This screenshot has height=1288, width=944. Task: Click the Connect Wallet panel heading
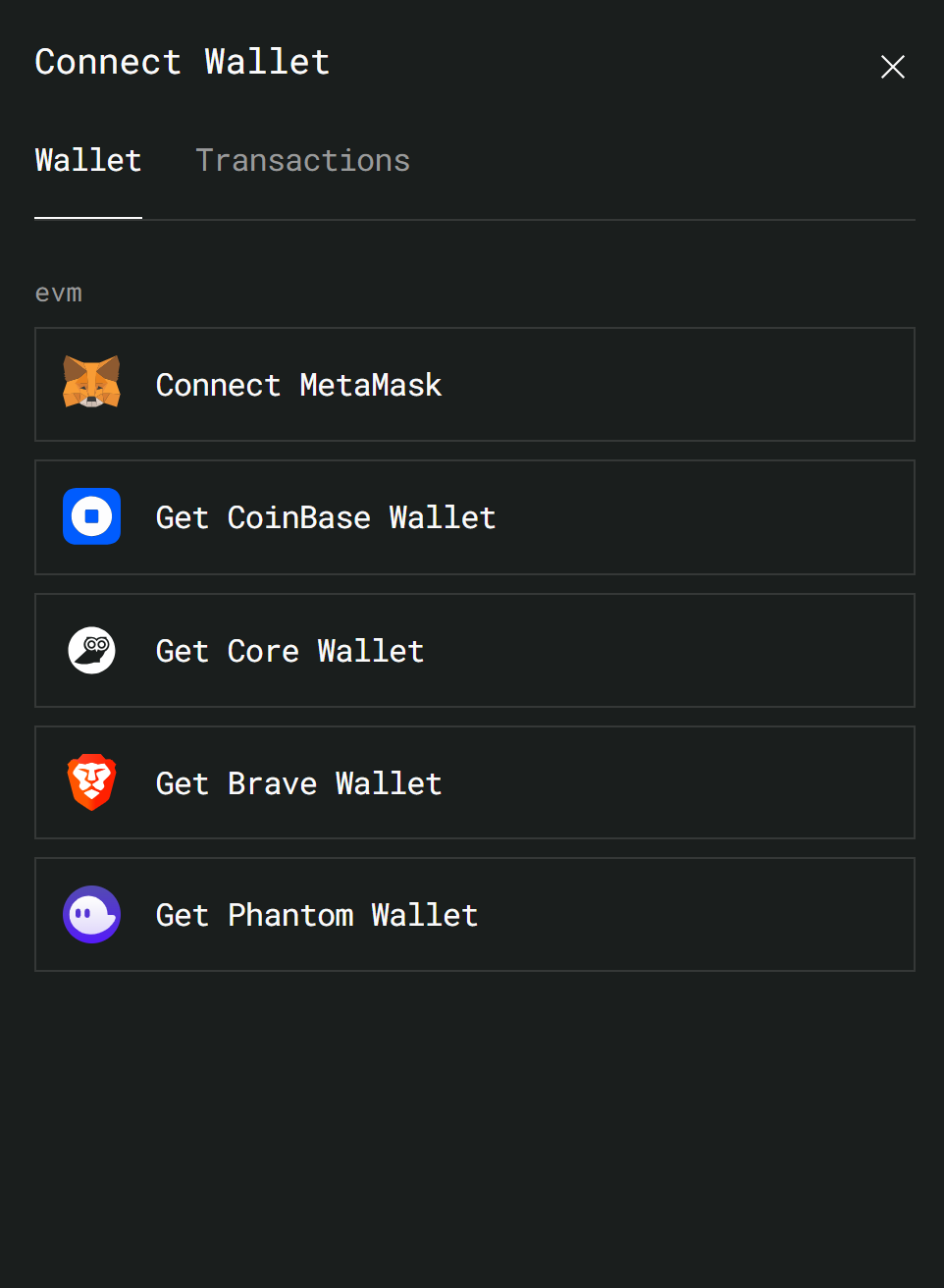(x=182, y=62)
